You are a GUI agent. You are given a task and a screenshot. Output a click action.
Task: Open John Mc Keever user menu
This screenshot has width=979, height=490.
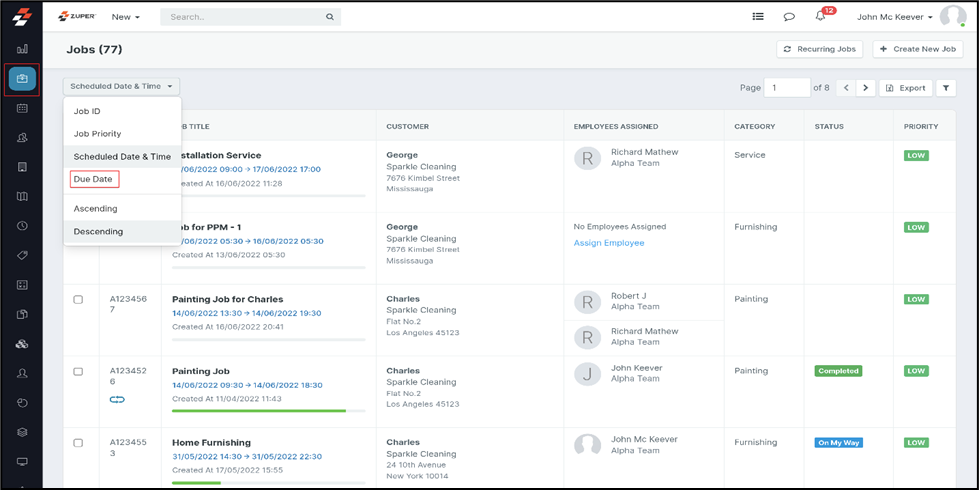[x=895, y=17]
